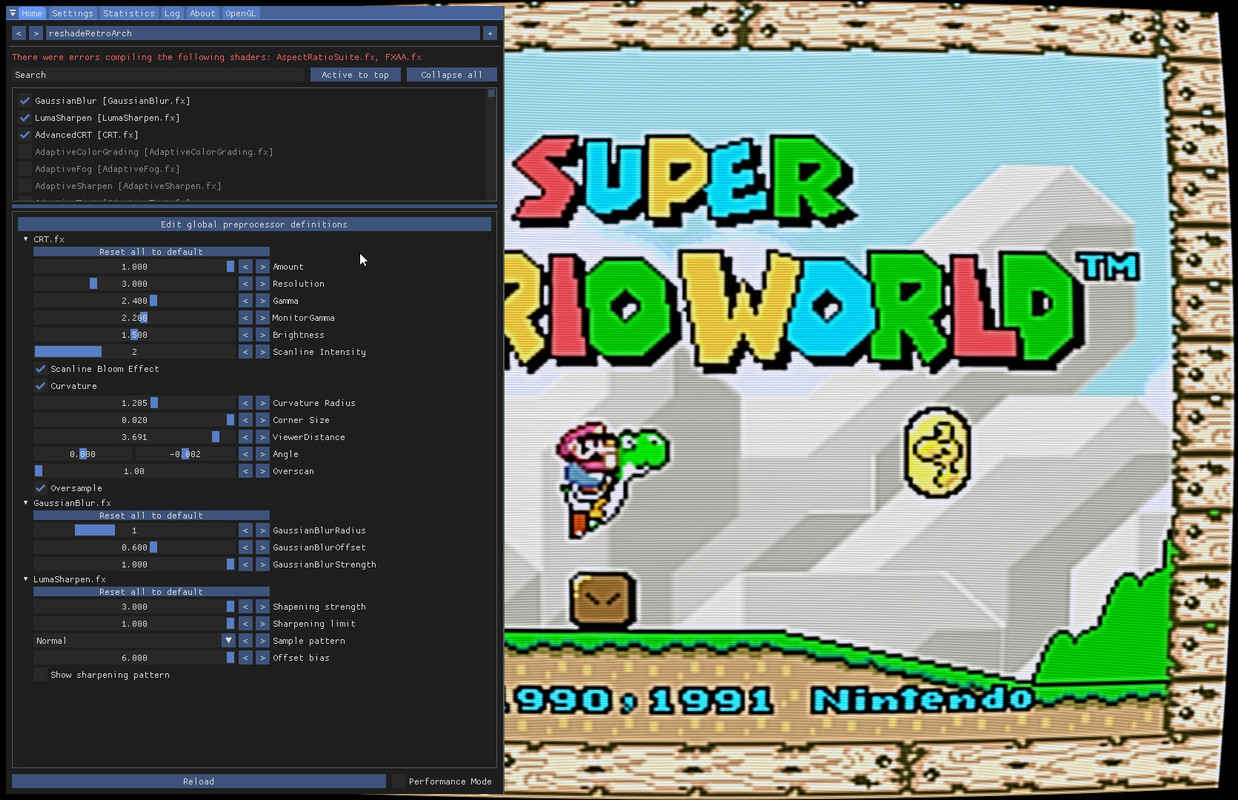Decrease Amount with left arrow

coord(245,267)
